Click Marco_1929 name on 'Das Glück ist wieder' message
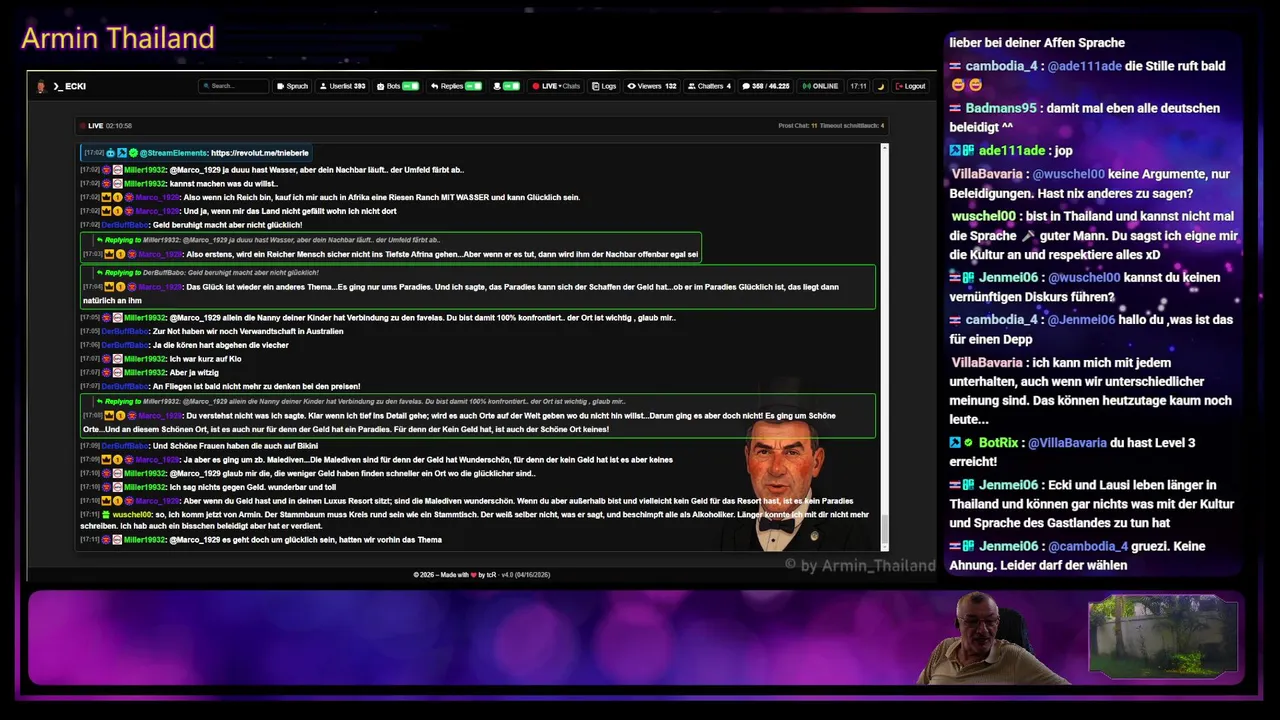The image size is (1280, 720). coord(159,287)
